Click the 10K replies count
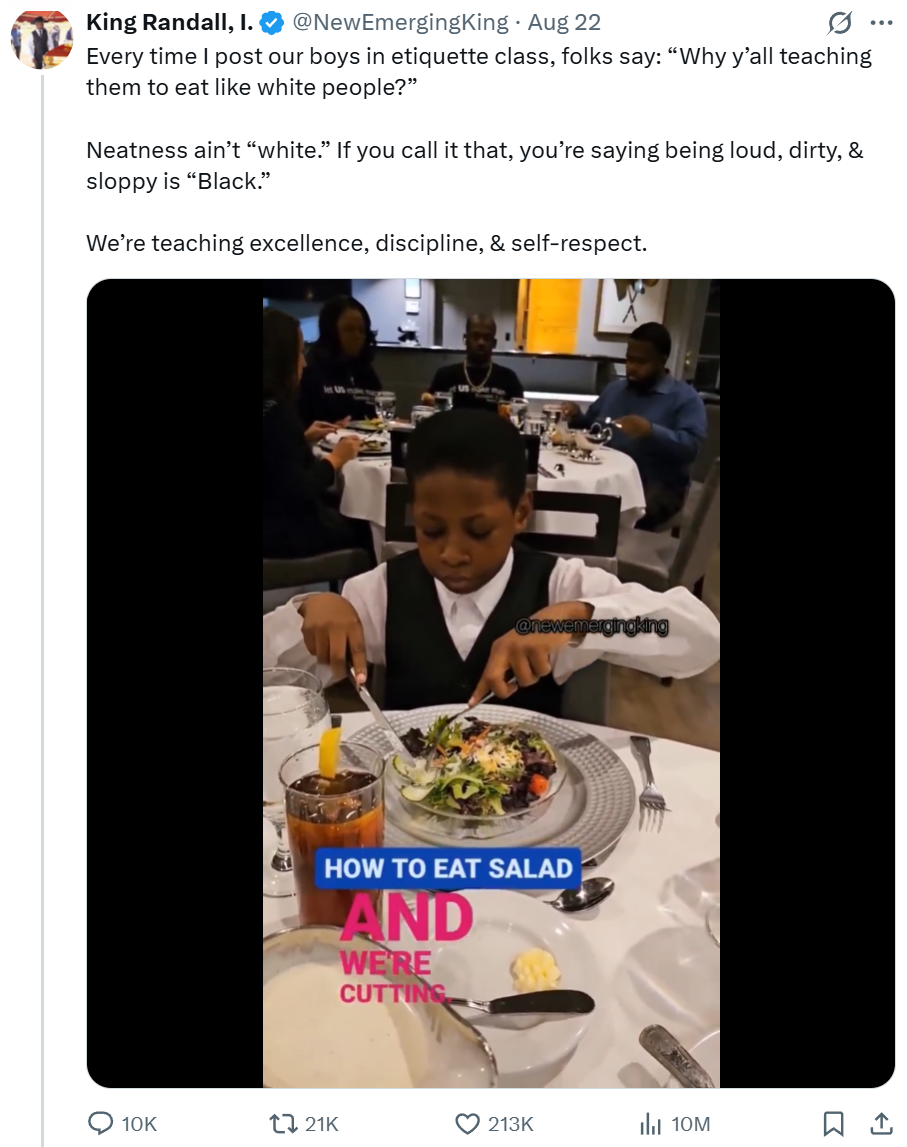This screenshot has width=907, height=1147. coord(139,1124)
